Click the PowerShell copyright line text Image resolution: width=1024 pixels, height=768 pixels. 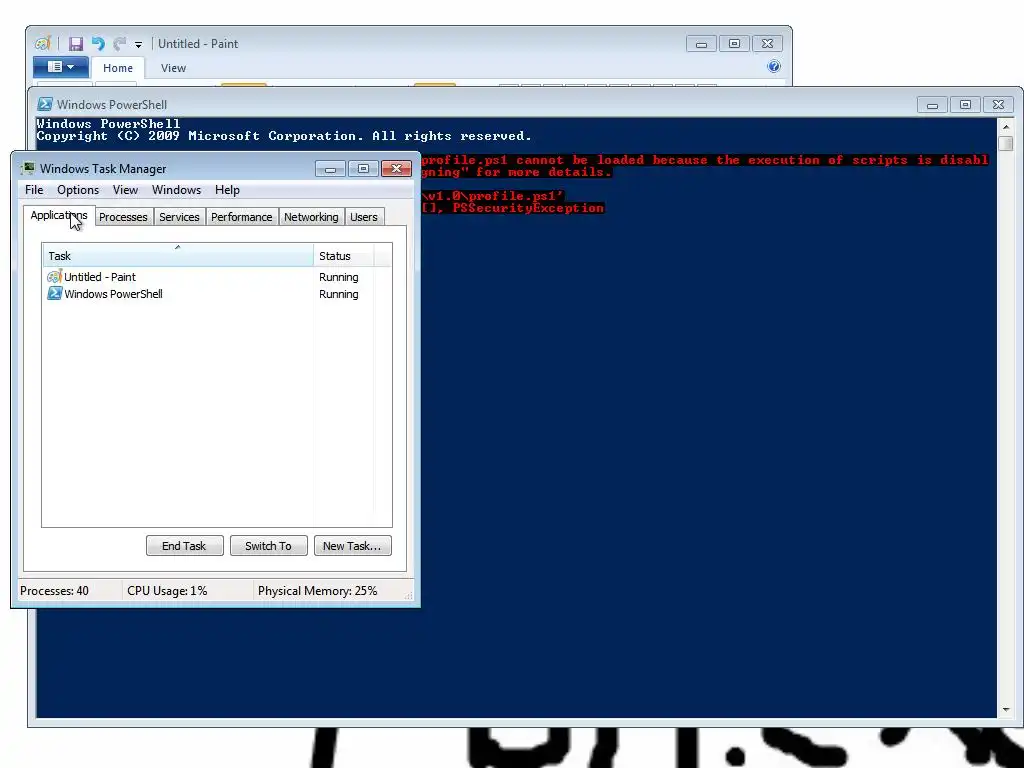coord(283,136)
